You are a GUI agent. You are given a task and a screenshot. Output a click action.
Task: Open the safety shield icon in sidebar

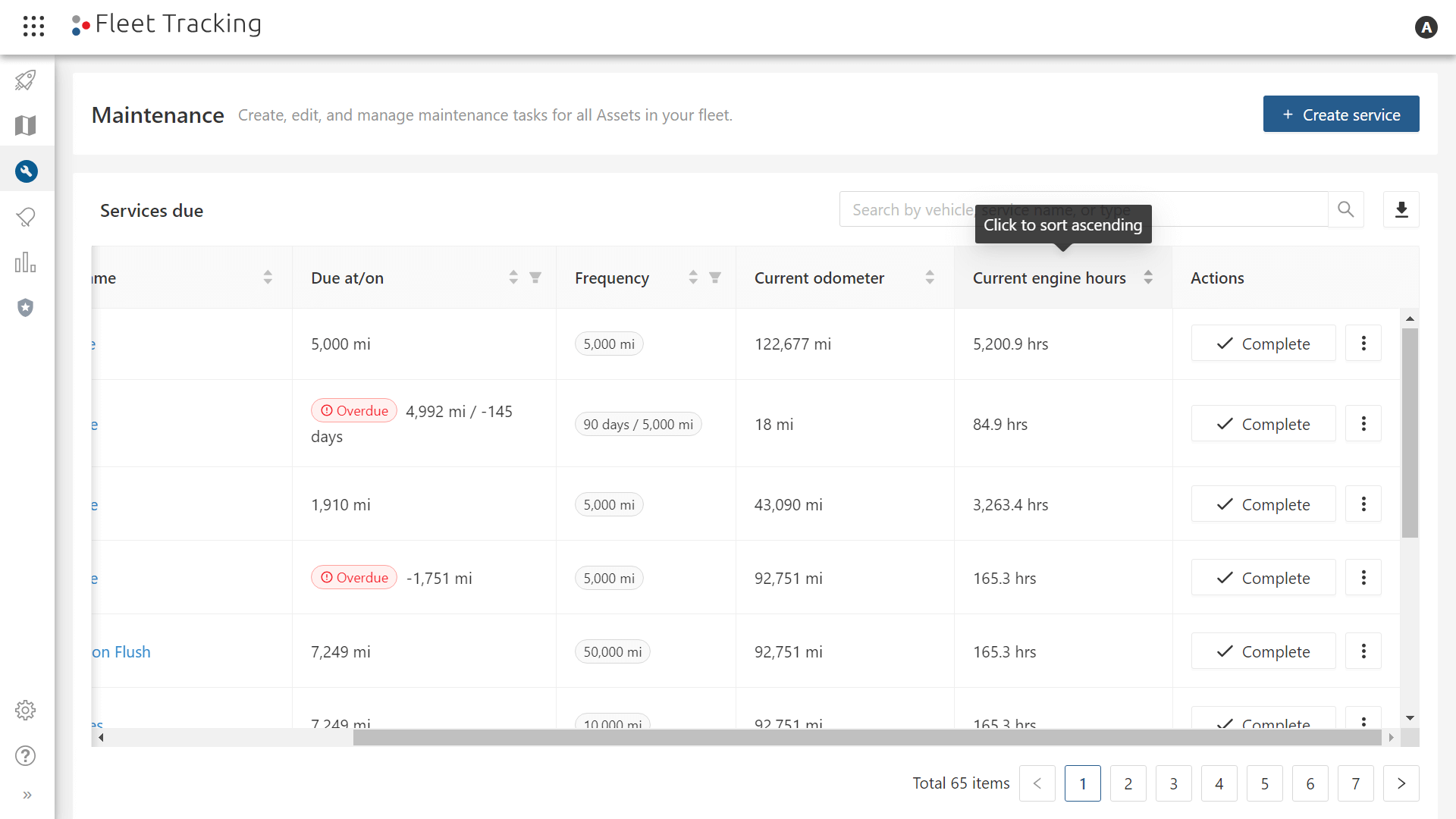point(25,308)
